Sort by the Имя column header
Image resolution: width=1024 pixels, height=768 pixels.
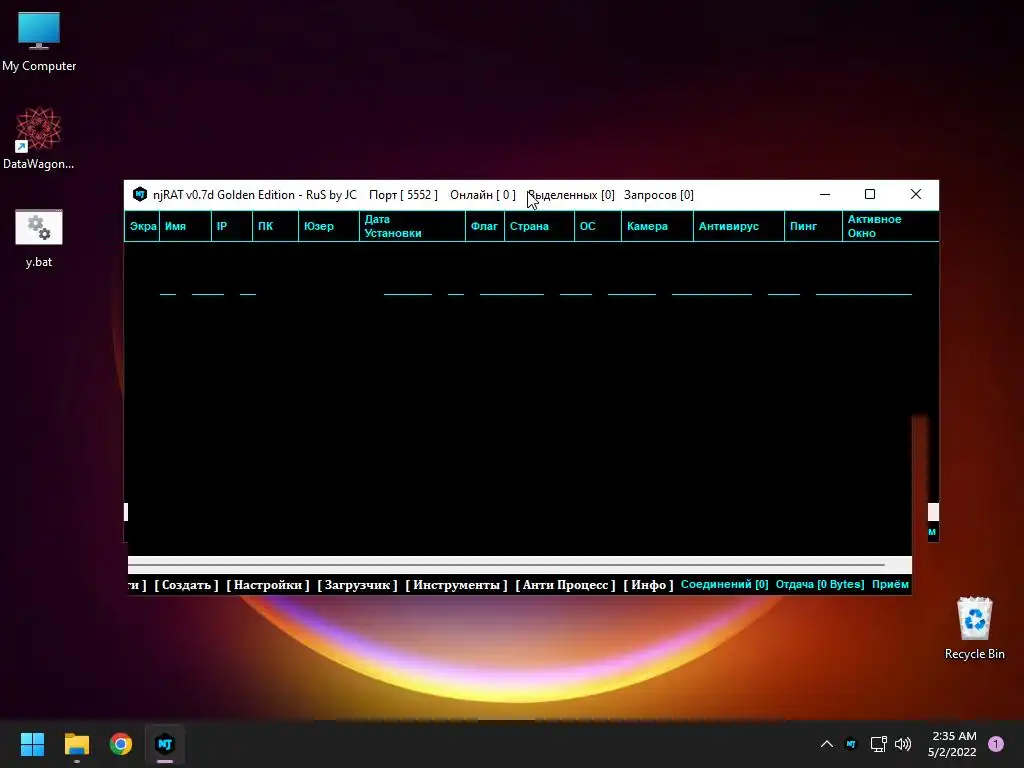(185, 226)
